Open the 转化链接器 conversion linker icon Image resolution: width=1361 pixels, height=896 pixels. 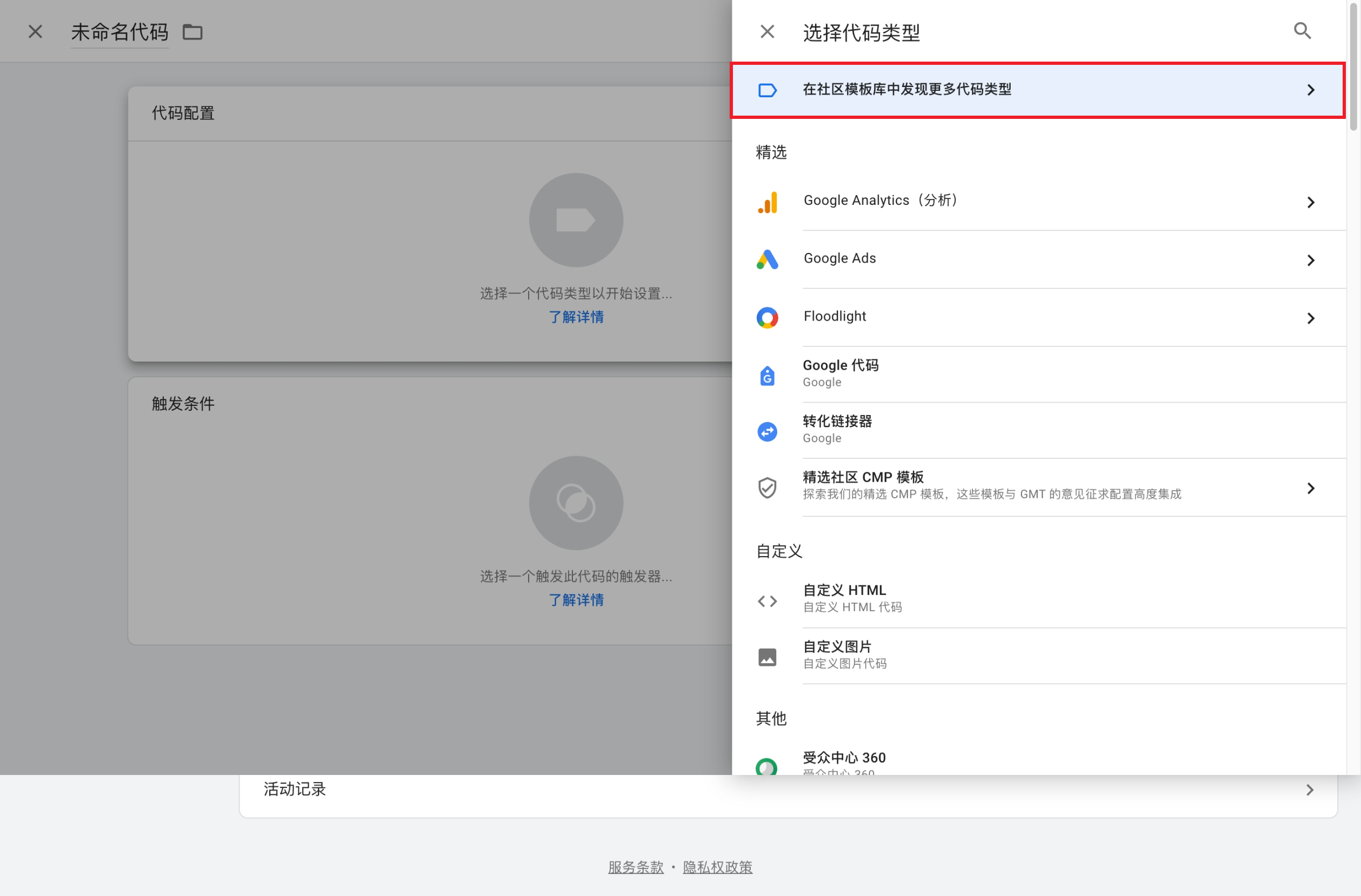click(767, 431)
